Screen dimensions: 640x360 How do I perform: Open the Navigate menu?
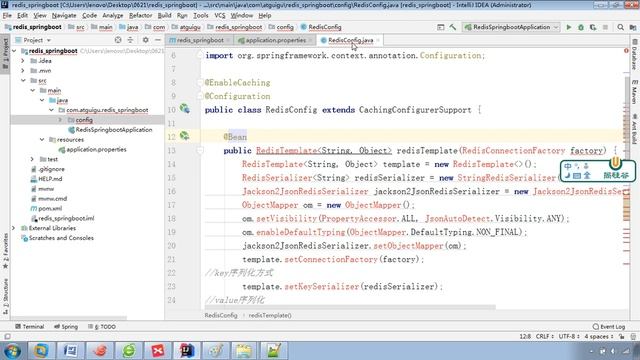[64, 16]
